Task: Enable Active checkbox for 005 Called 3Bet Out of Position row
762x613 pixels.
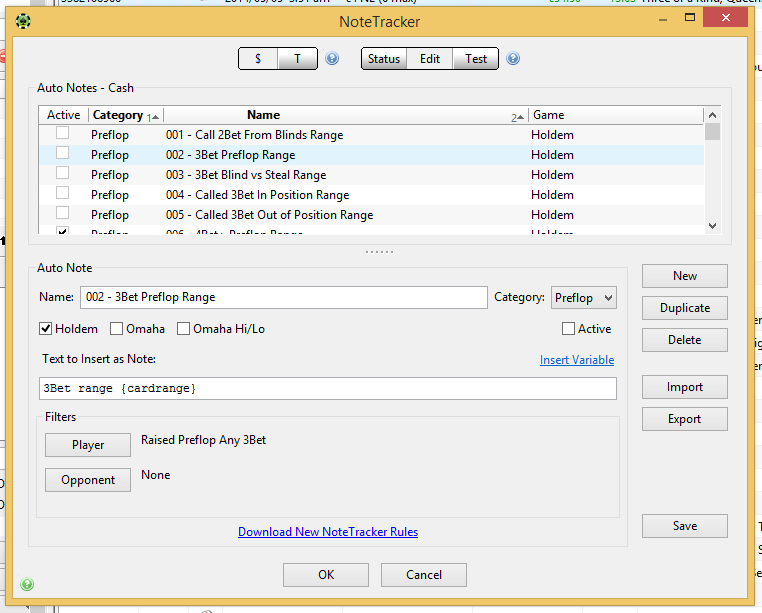Action: coord(62,213)
